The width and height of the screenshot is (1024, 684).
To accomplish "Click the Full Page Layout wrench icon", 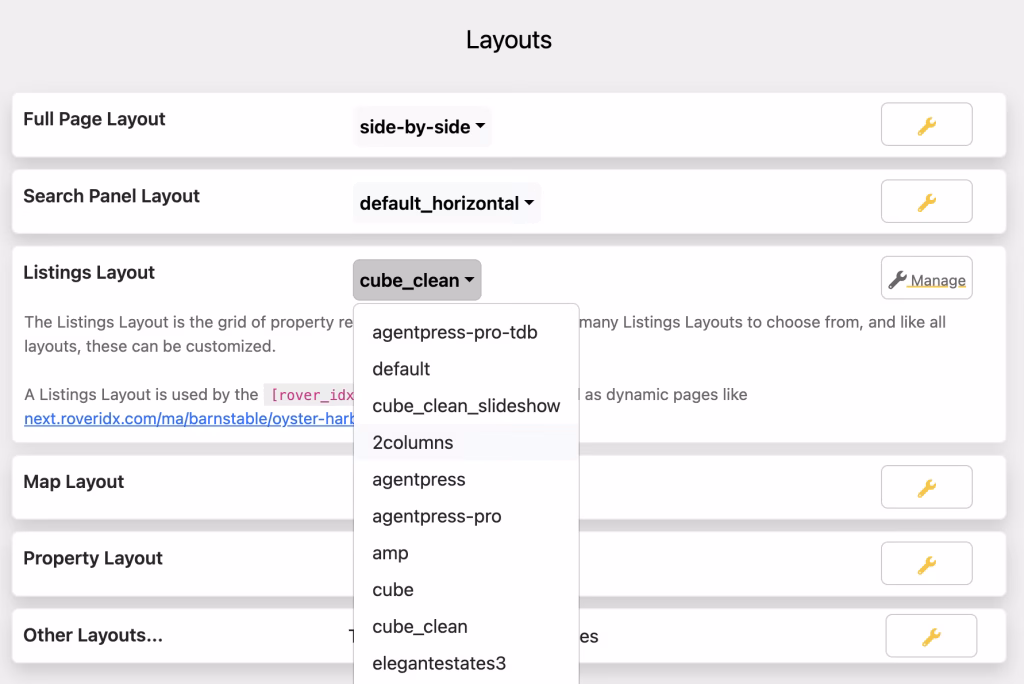I will [926, 125].
